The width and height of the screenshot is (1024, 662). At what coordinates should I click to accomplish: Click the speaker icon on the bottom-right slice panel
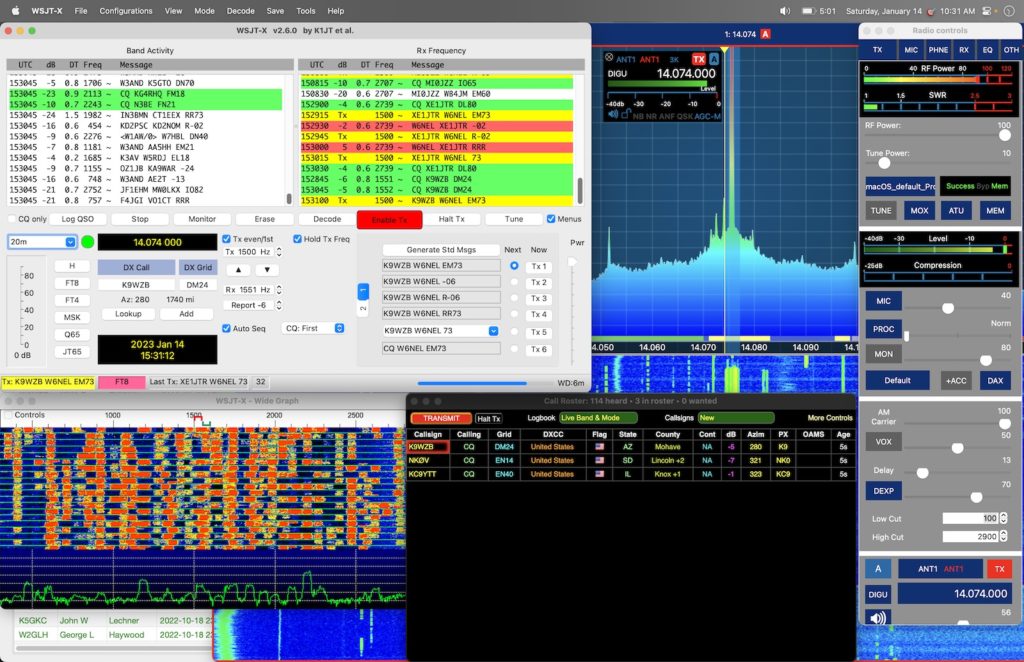pyautogui.click(x=877, y=619)
